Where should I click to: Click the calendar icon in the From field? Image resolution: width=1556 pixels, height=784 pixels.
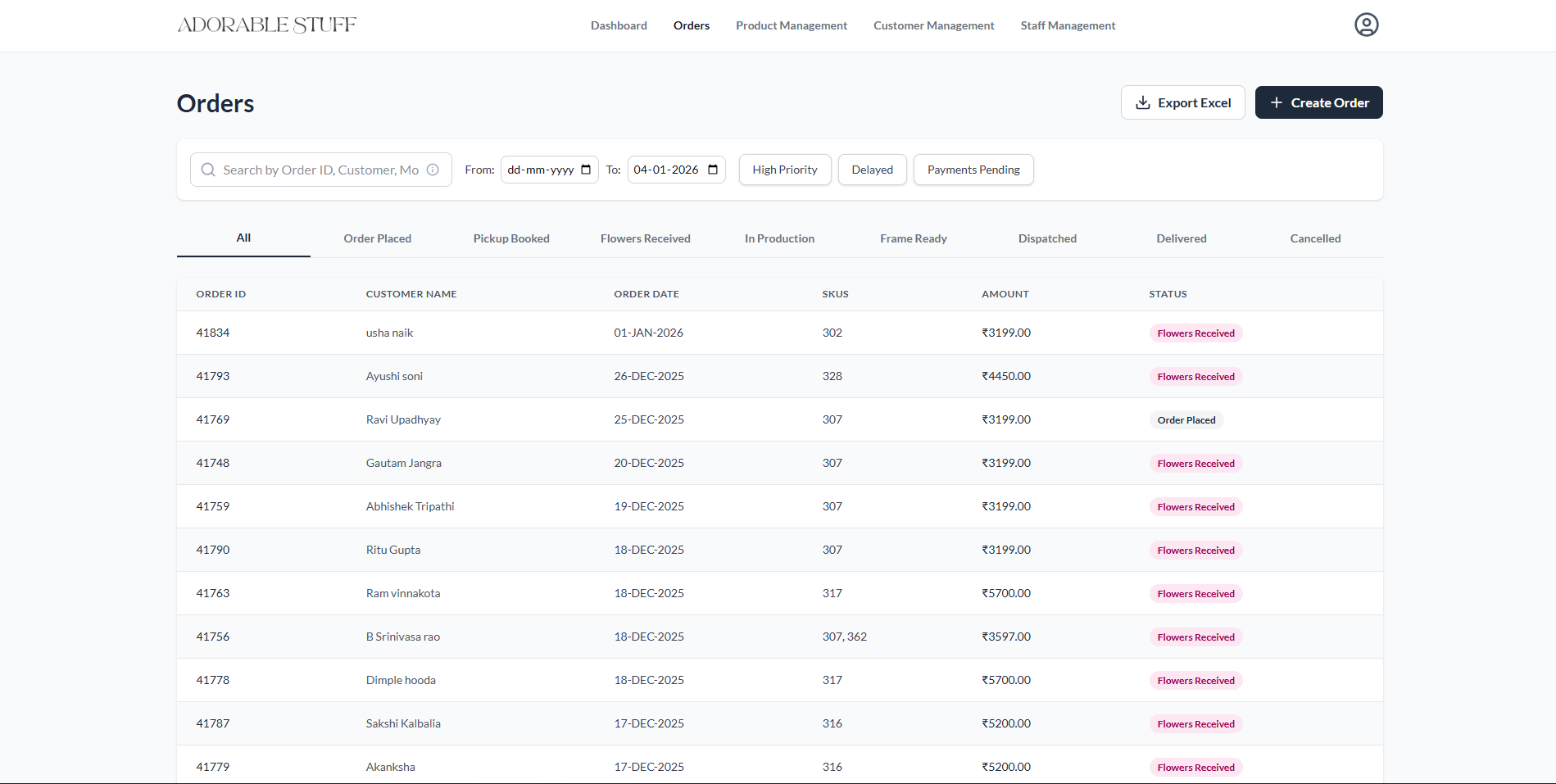click(x=585, y=170)
